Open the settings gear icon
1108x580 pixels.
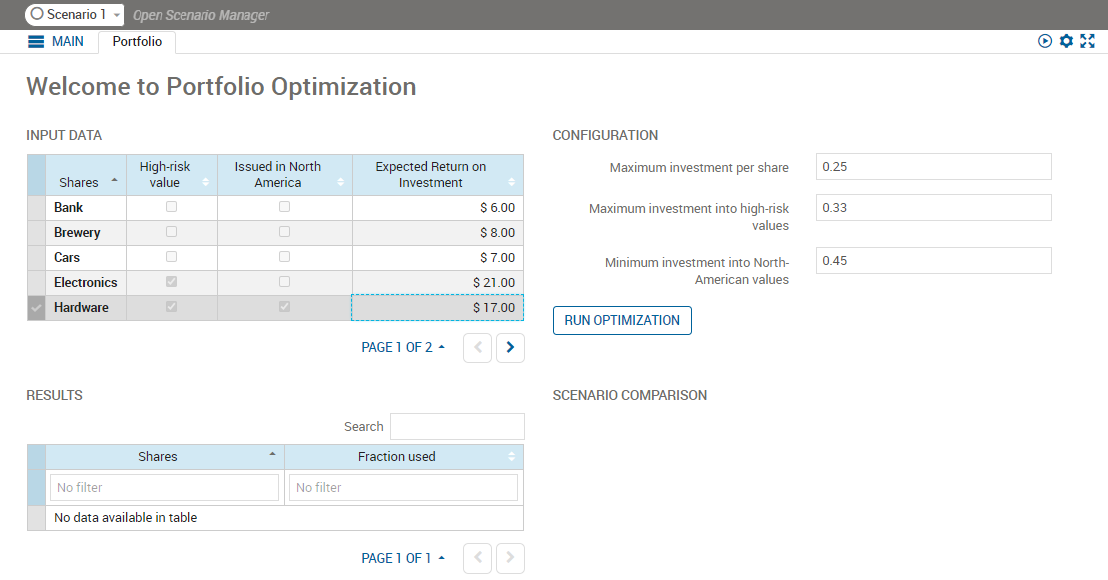click(1066, 41)
